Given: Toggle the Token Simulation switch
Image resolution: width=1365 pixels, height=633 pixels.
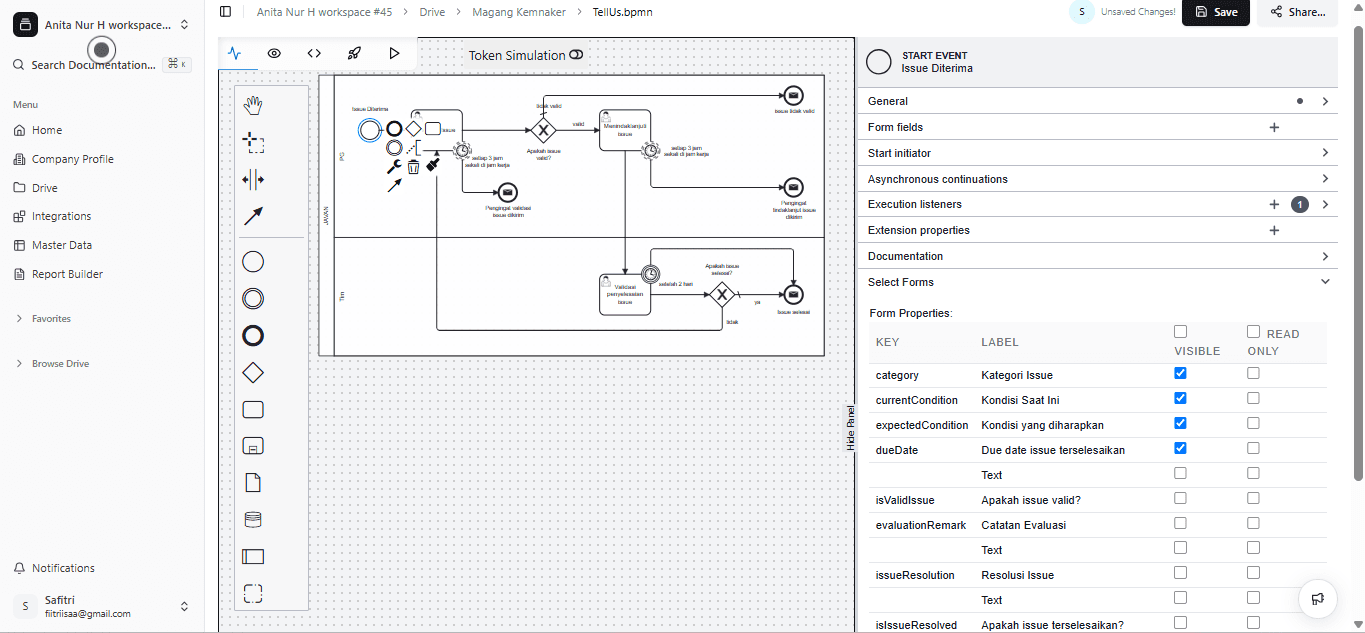Looking at the screenshot, I should [576, 55].
